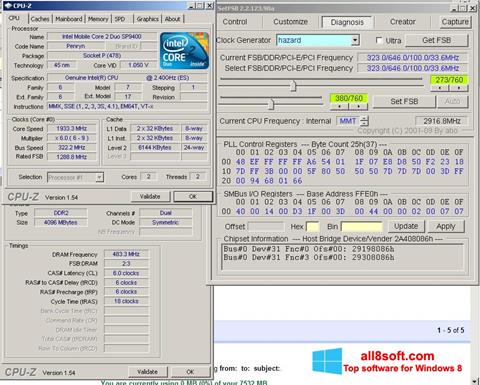480x385 pixels.
Task: Click the Bus Speed value 322.2 MHz
Action: (72, 147)
